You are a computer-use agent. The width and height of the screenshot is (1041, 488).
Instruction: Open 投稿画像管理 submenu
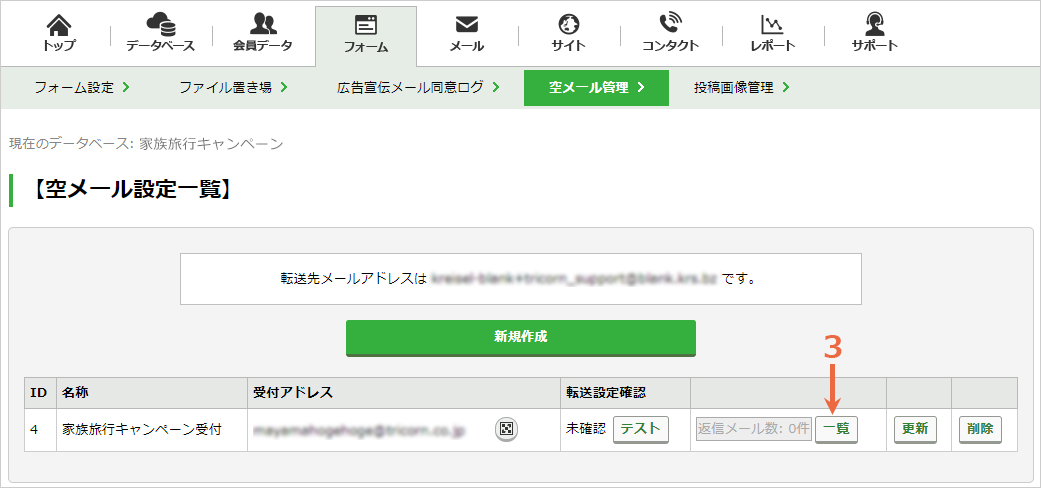pos(742,88)
